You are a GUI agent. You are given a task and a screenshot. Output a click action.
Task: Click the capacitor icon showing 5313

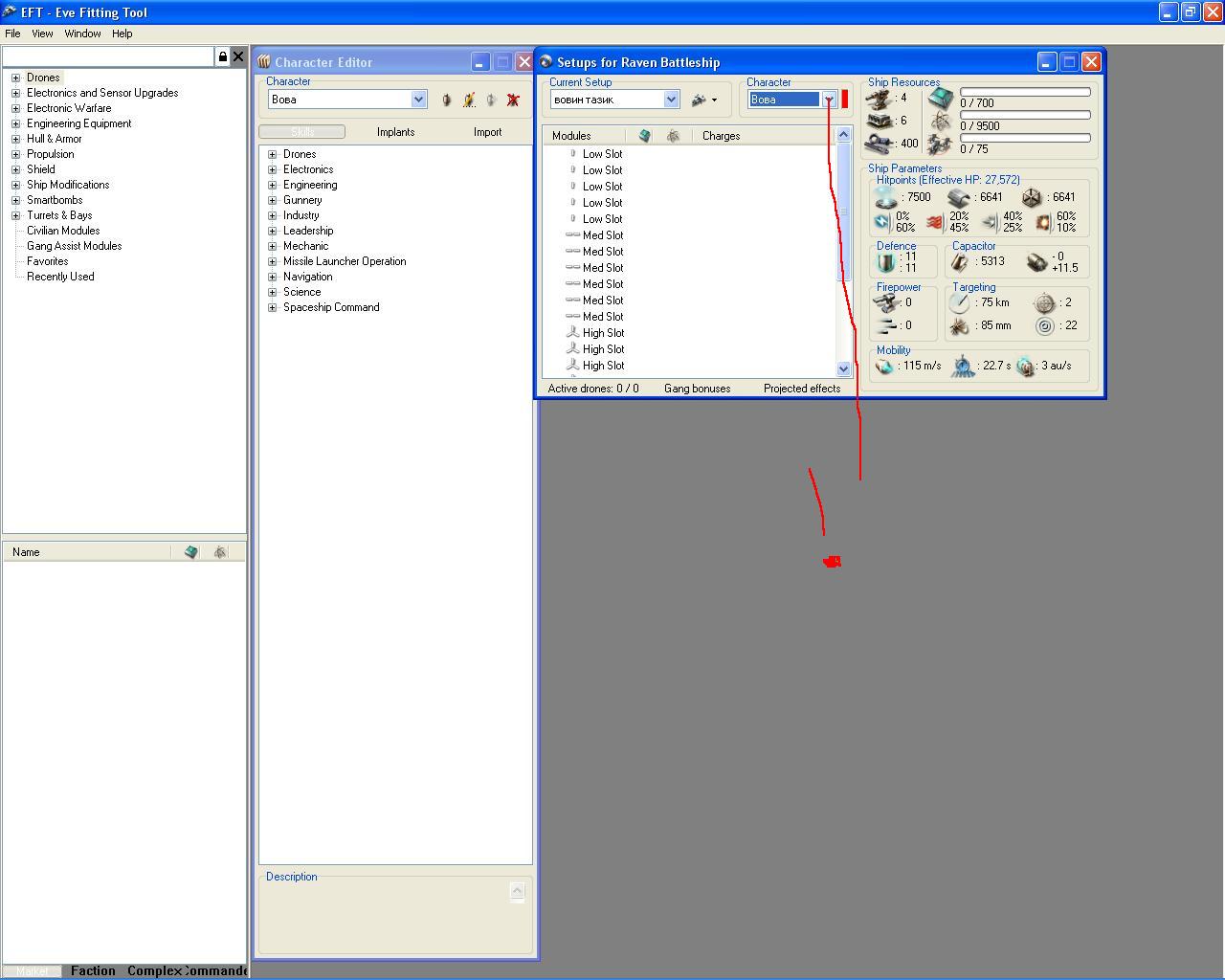[x=960, y=261]
